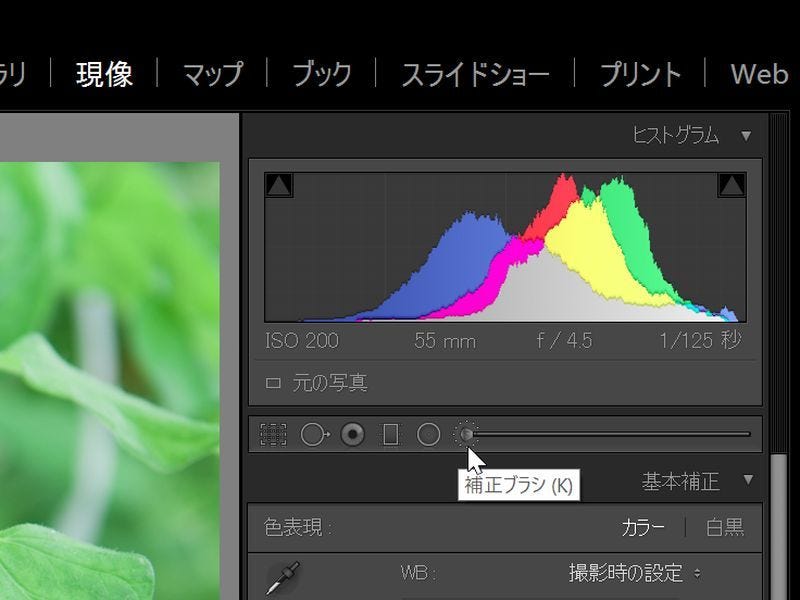Switch to the プリント module
The height and width of the screenshot is (600, 800).
[x=640, y=74]
